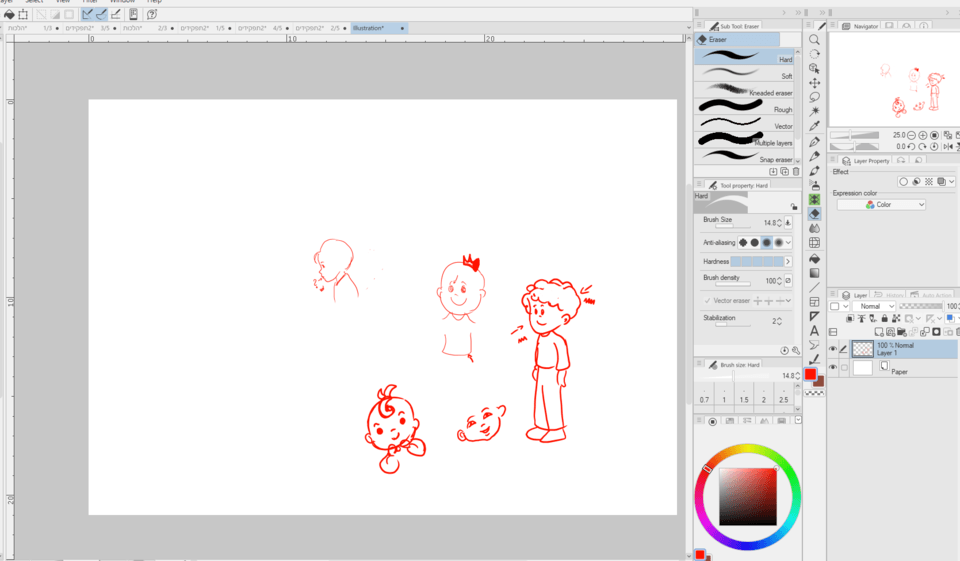
Task: Toggle the Vector eraser checkbox
Action: coord(707,301)
